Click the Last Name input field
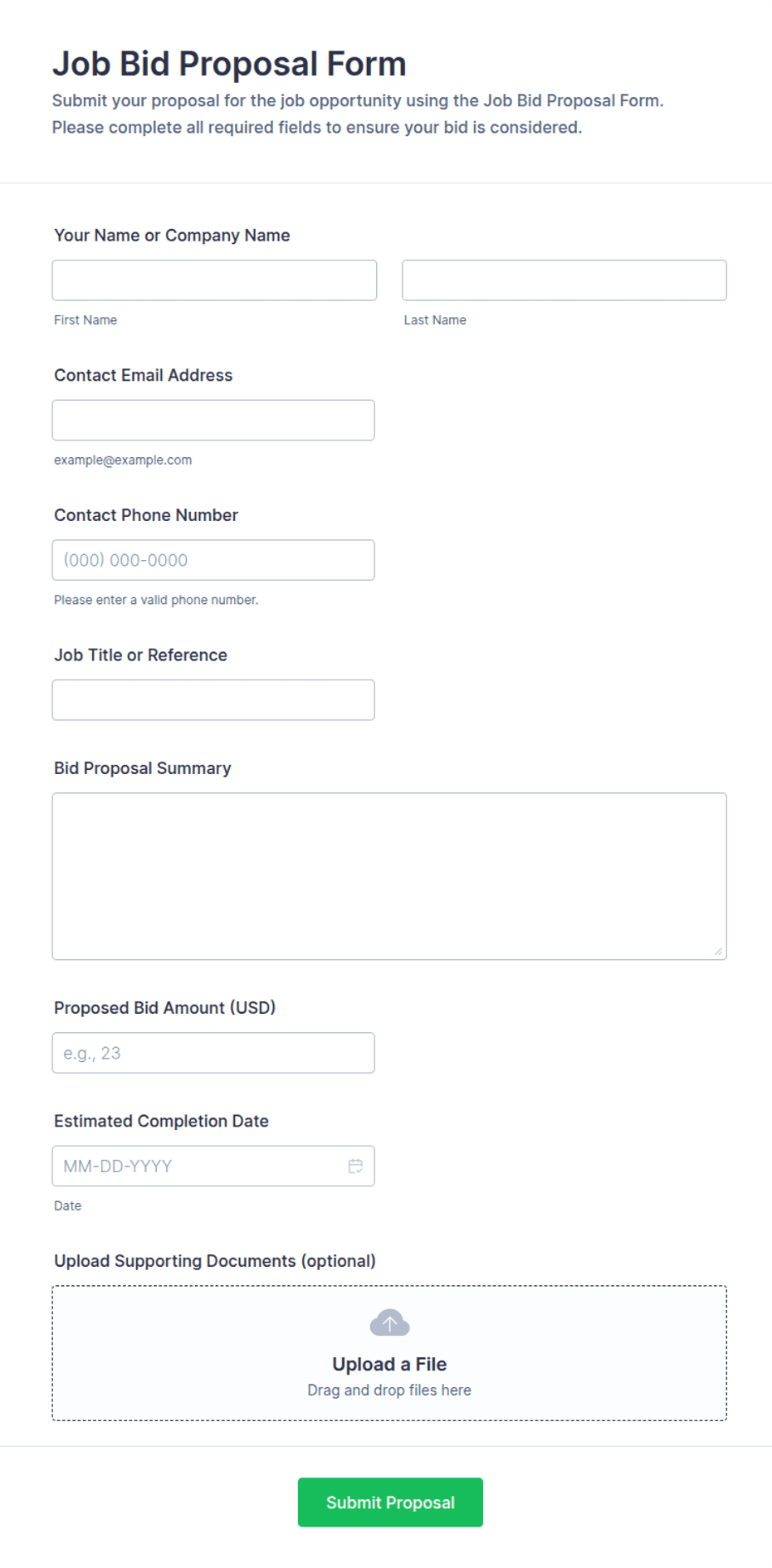Image resolution: width=772 pixels, height=1568 pixels. (564, 280)
